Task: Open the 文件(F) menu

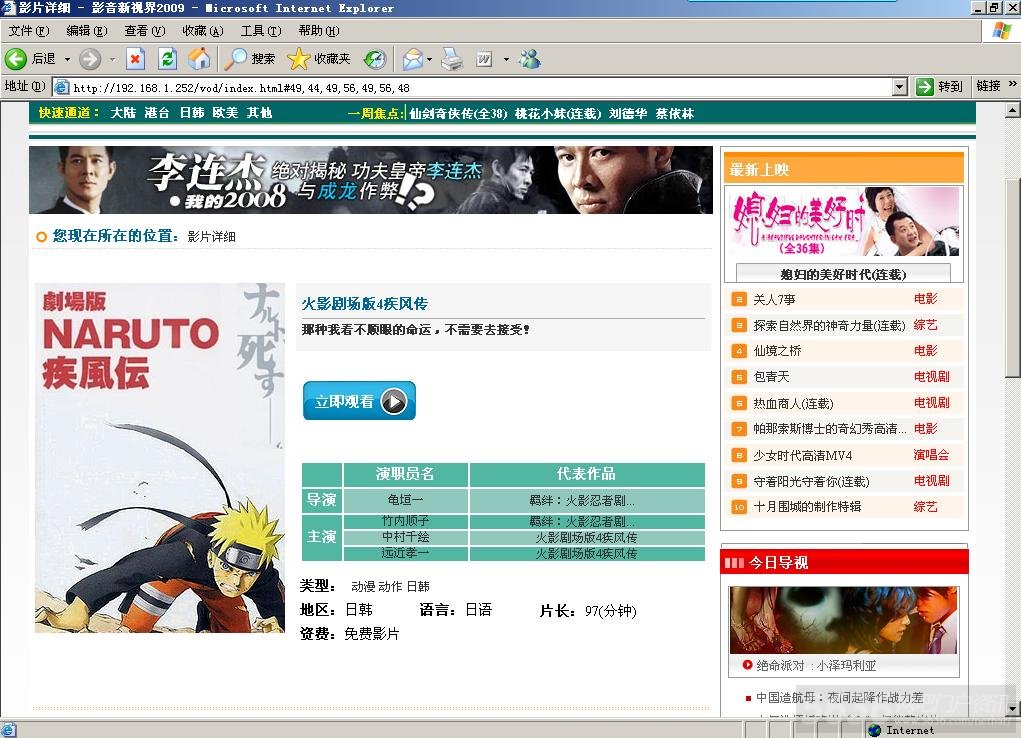Action: [x=29, y=31]
